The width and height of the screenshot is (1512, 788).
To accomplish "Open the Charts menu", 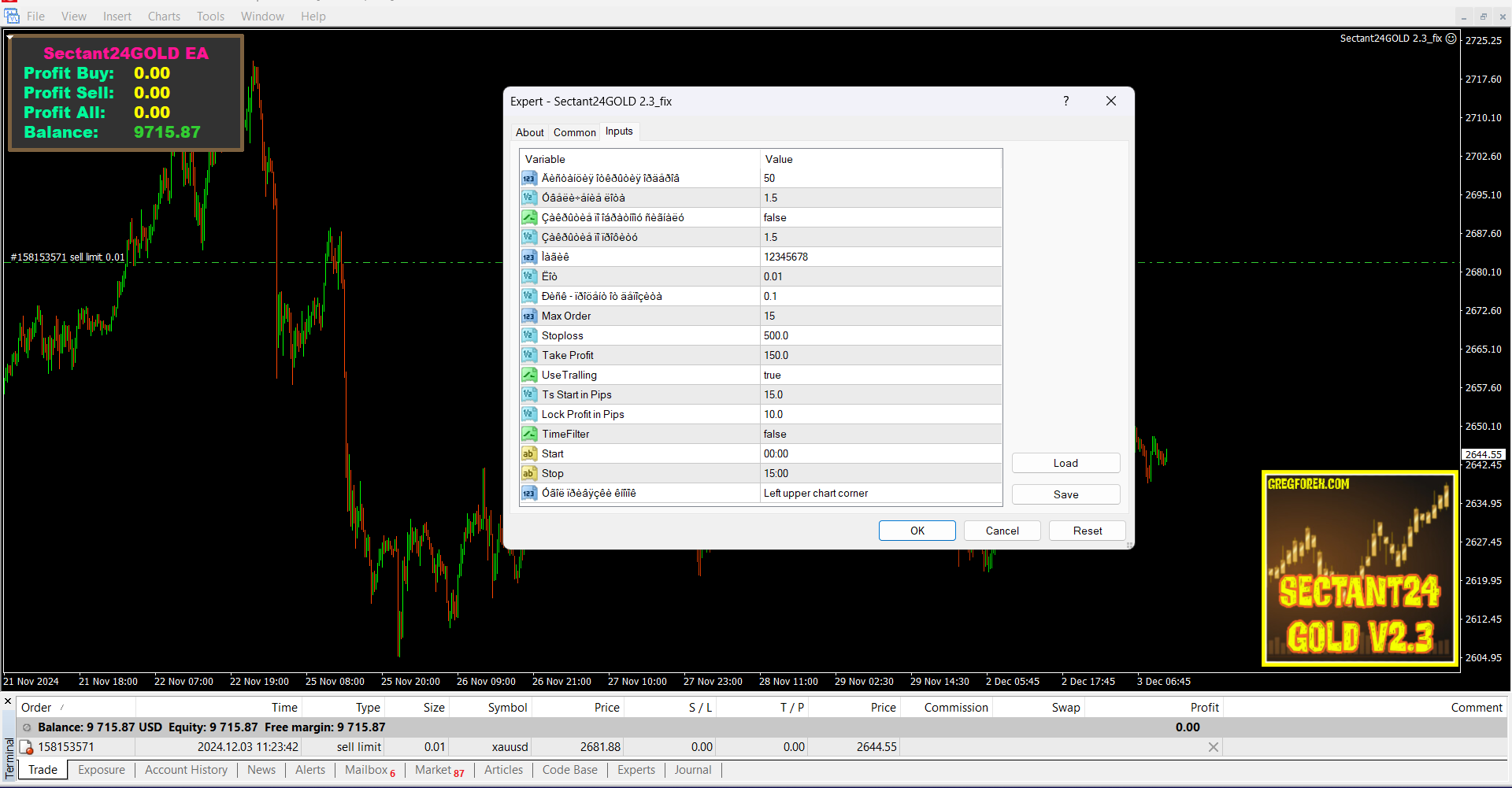I will coord(164,16).
